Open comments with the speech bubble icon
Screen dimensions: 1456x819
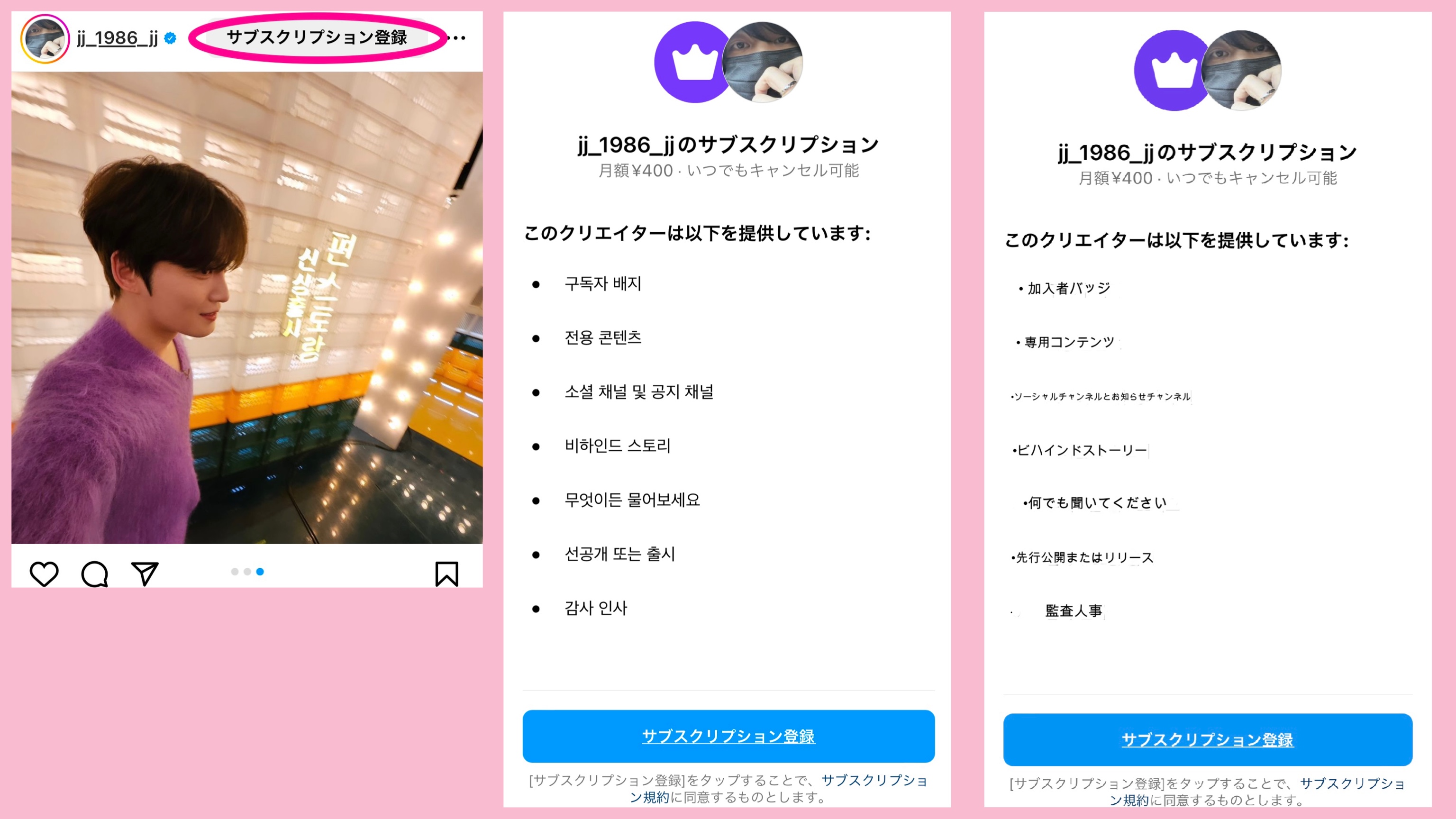pos(94,573)
